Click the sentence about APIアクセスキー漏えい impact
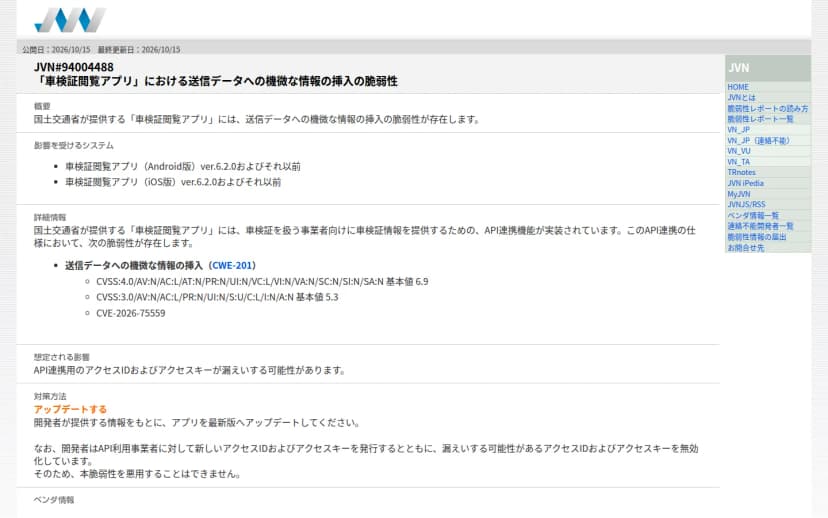This screenshot has height=518, width=828. (x=190, y=370)
